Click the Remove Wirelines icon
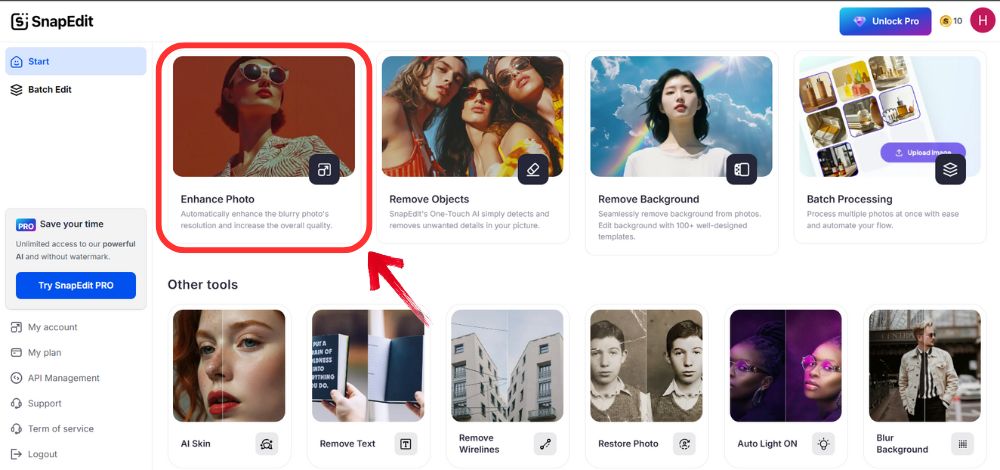 545,444
